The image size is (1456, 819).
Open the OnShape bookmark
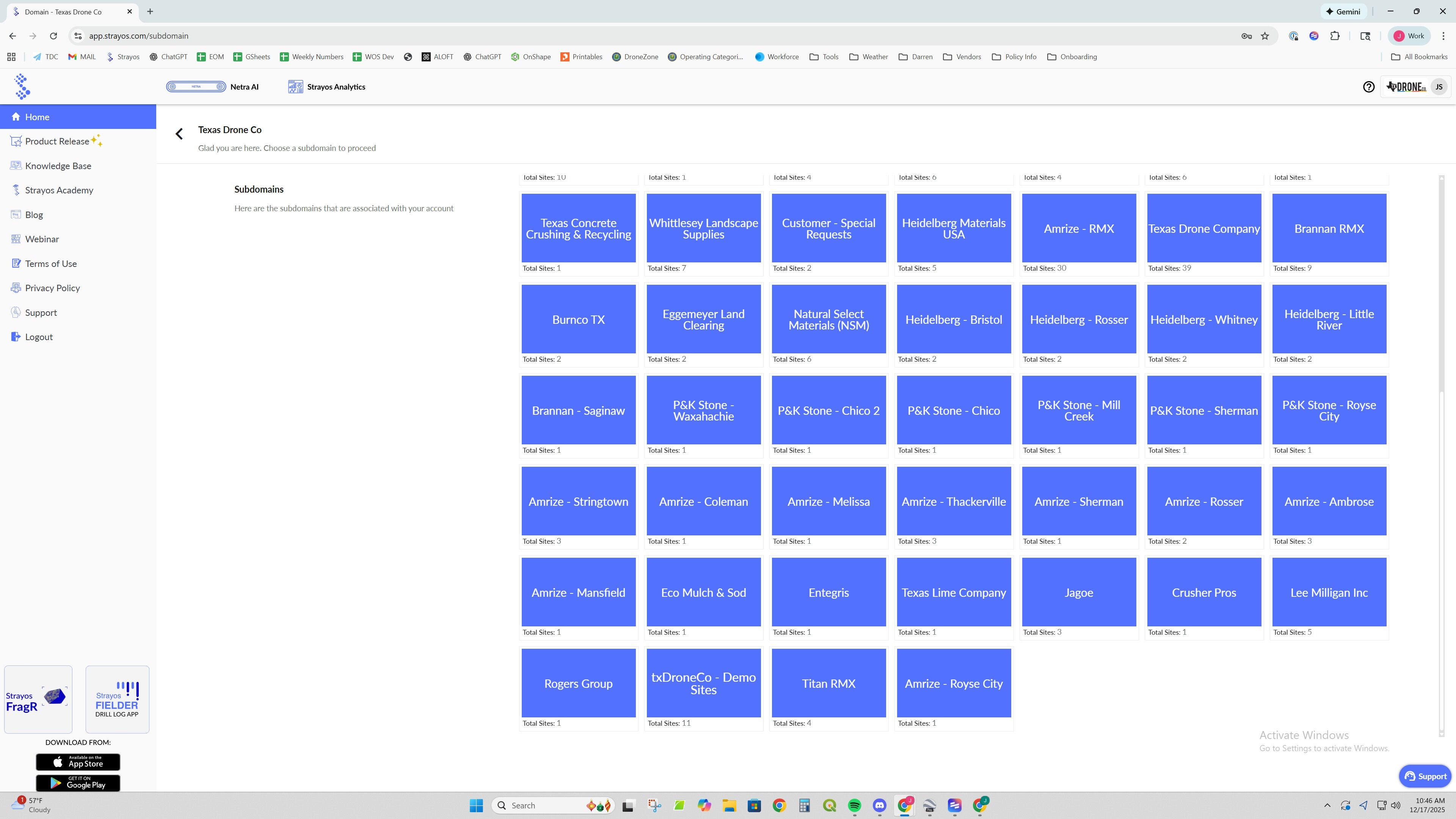[531, 56]
